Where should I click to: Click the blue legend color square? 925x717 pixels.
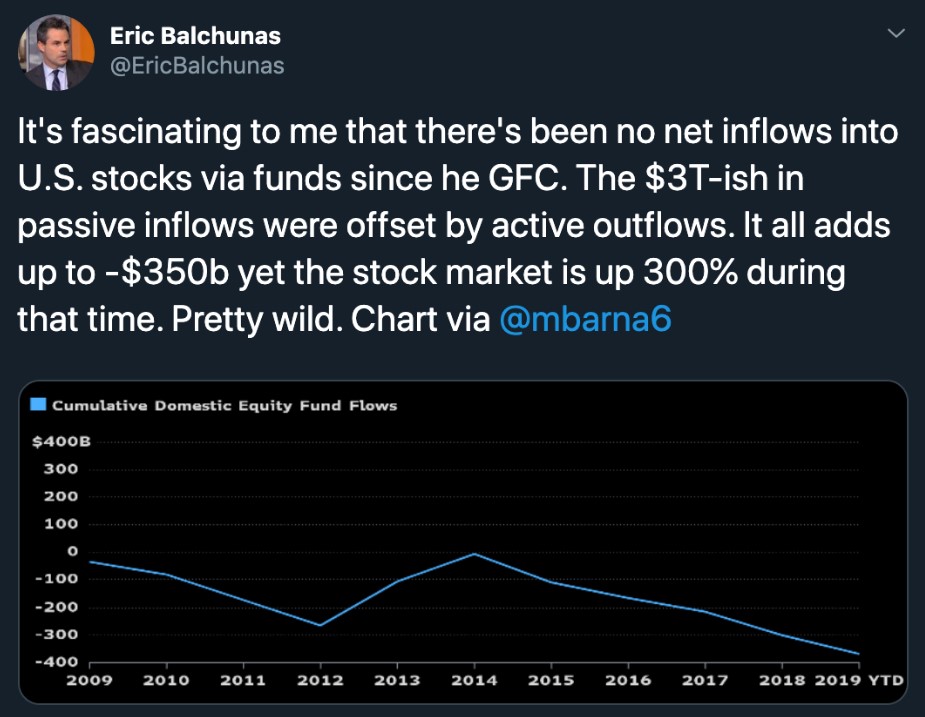(x=38, y=404)
